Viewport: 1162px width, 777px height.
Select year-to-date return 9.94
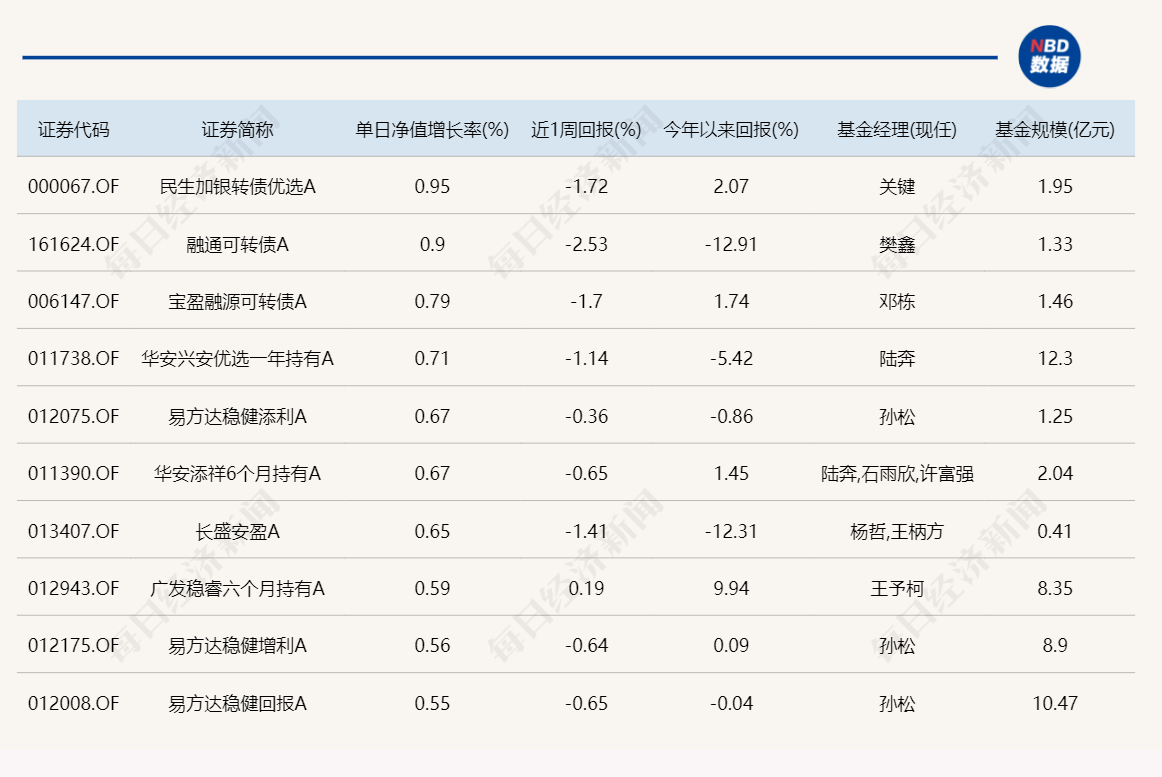tap(731, 588)
